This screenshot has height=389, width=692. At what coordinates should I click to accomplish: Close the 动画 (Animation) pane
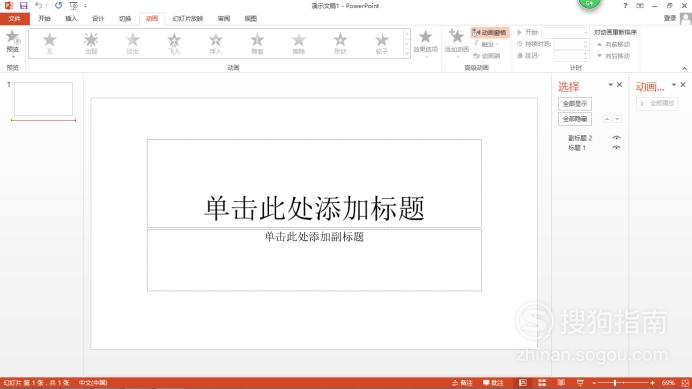[x=683, y=84]
